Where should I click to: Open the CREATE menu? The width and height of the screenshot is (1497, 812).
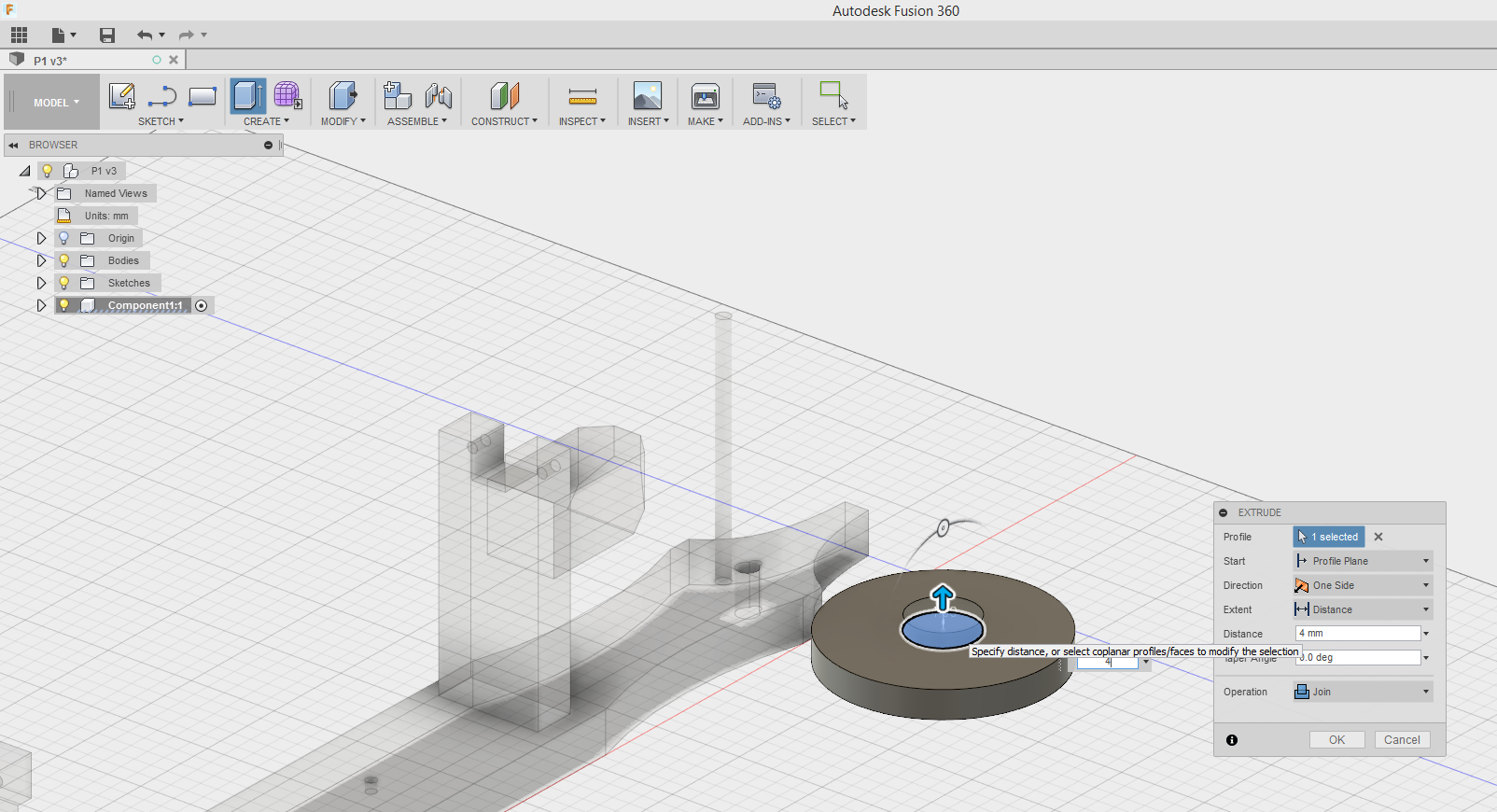(x=266, y=121)
